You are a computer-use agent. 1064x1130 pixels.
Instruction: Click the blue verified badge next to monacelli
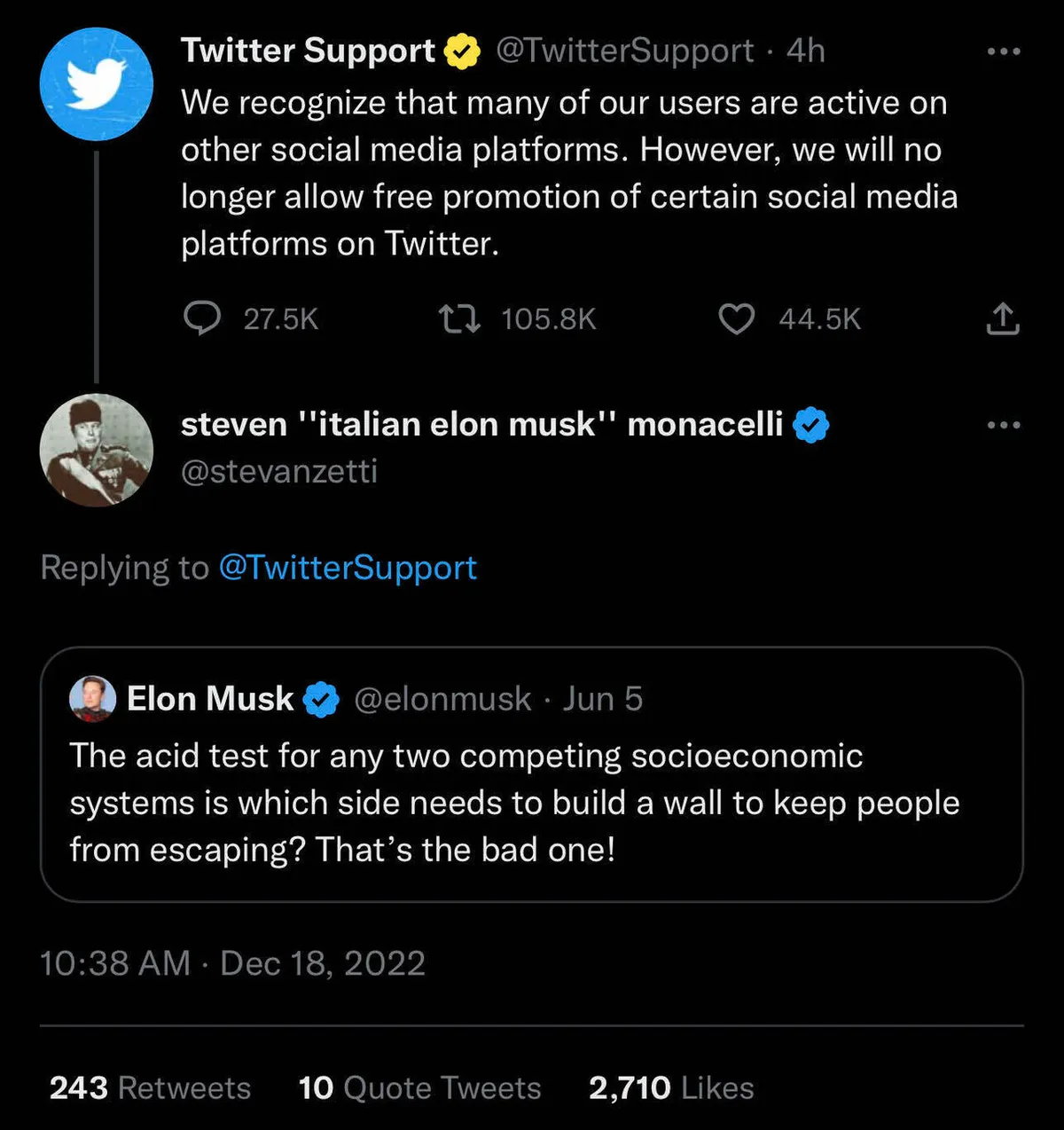810,425
